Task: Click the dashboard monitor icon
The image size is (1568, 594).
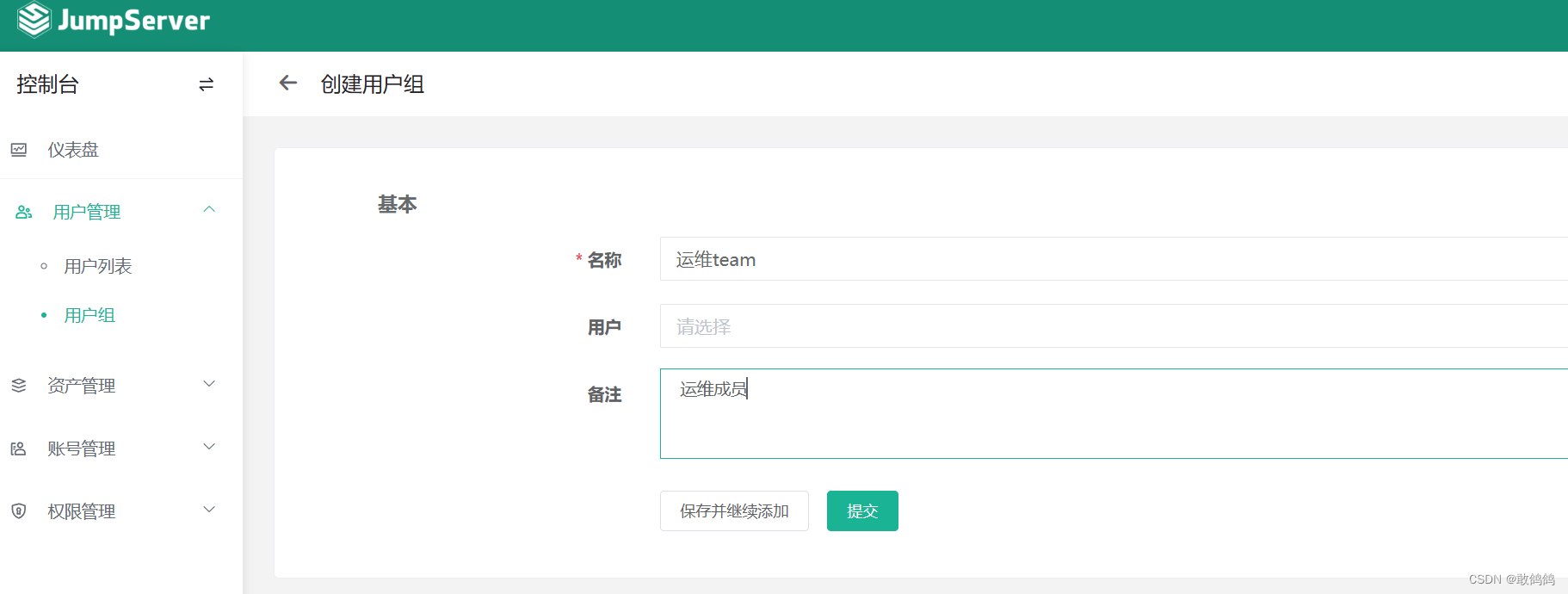Action: coord(19,150)
